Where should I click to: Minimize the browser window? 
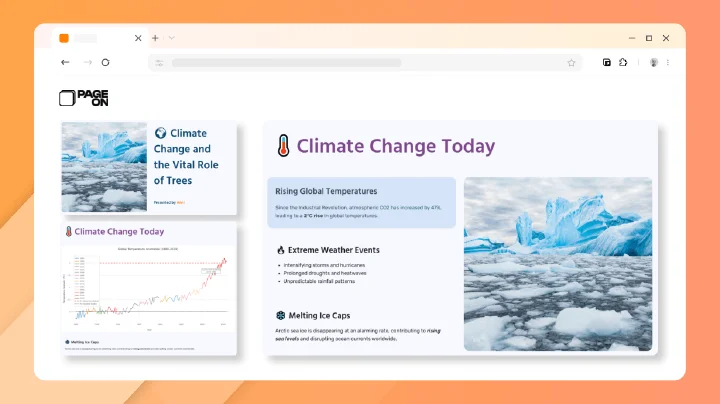(632, 38)
